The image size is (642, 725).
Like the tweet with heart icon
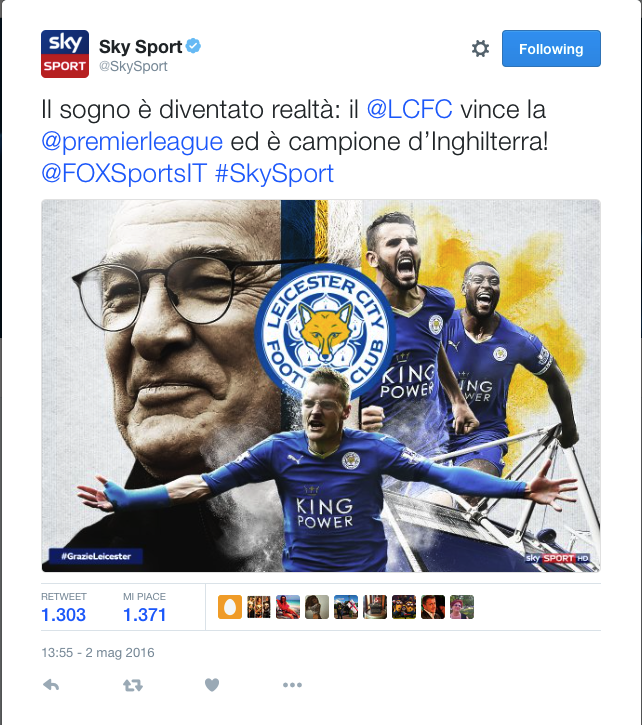212,685
